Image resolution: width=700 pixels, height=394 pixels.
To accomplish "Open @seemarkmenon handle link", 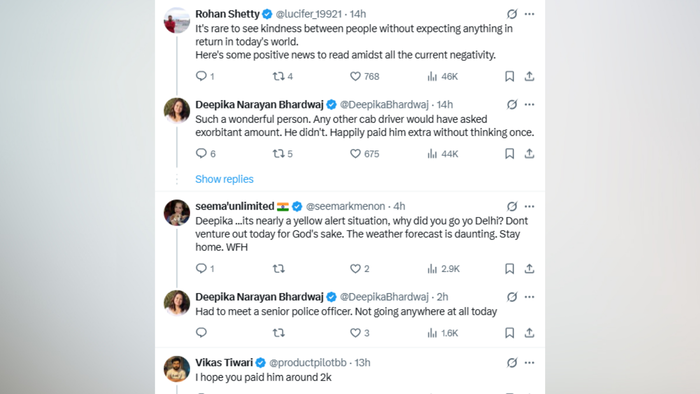I will pyautogui.click(x=345, y=207).
